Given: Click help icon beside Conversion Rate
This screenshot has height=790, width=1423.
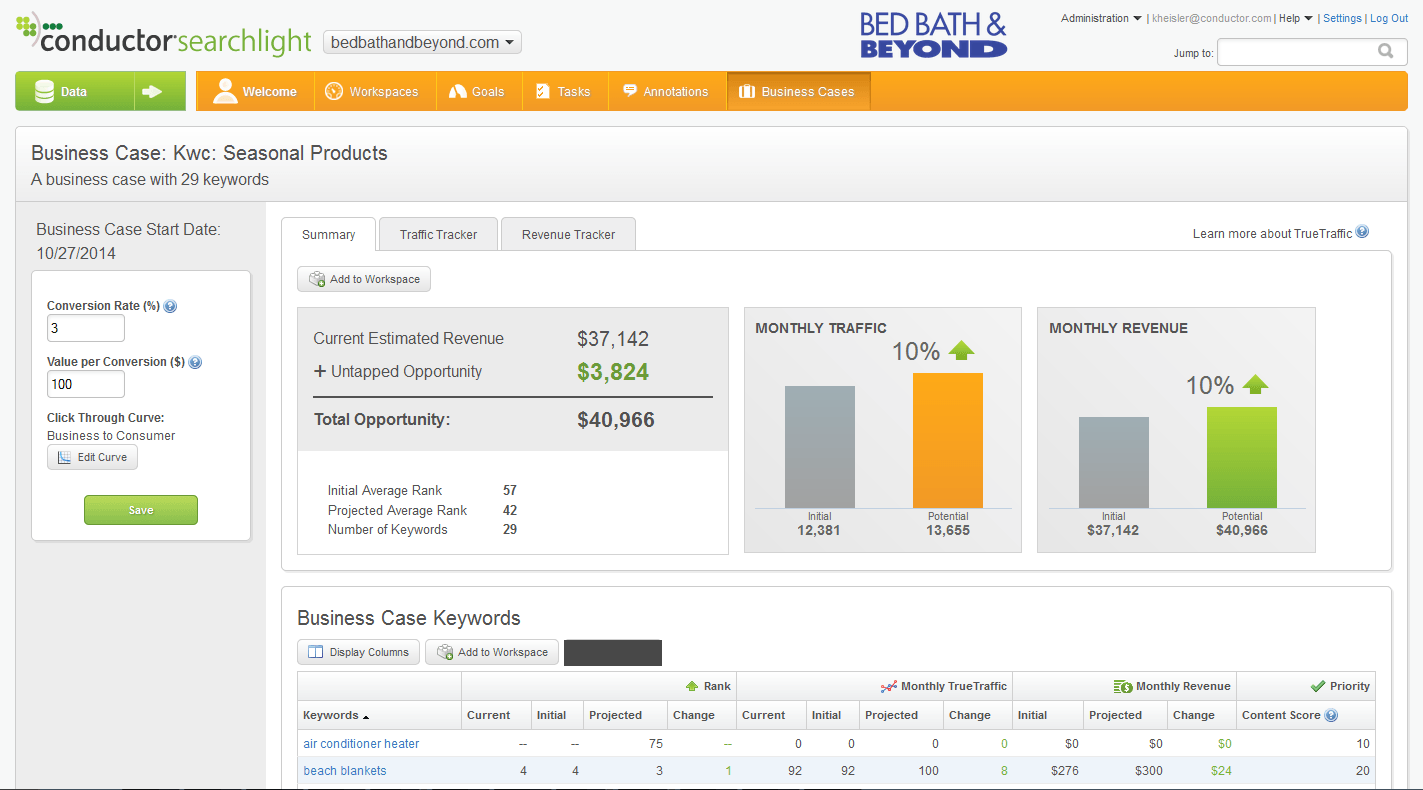Looking at the screenshot, I should tap(170, 307).
